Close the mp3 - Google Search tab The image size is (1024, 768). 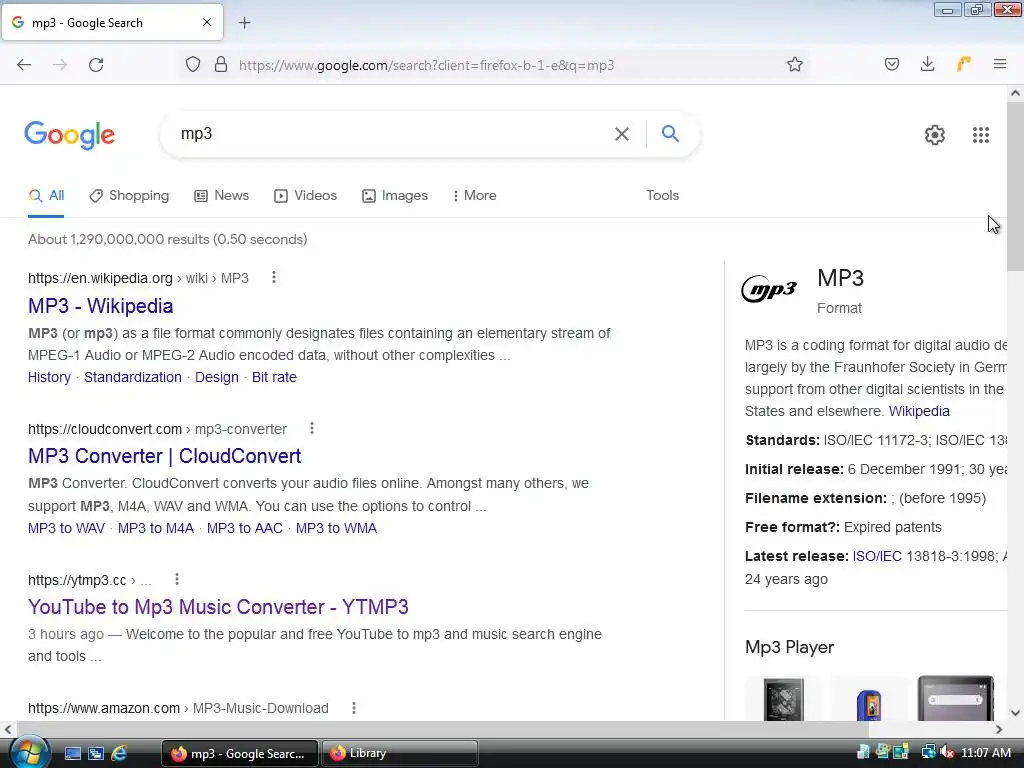(207, 22)
